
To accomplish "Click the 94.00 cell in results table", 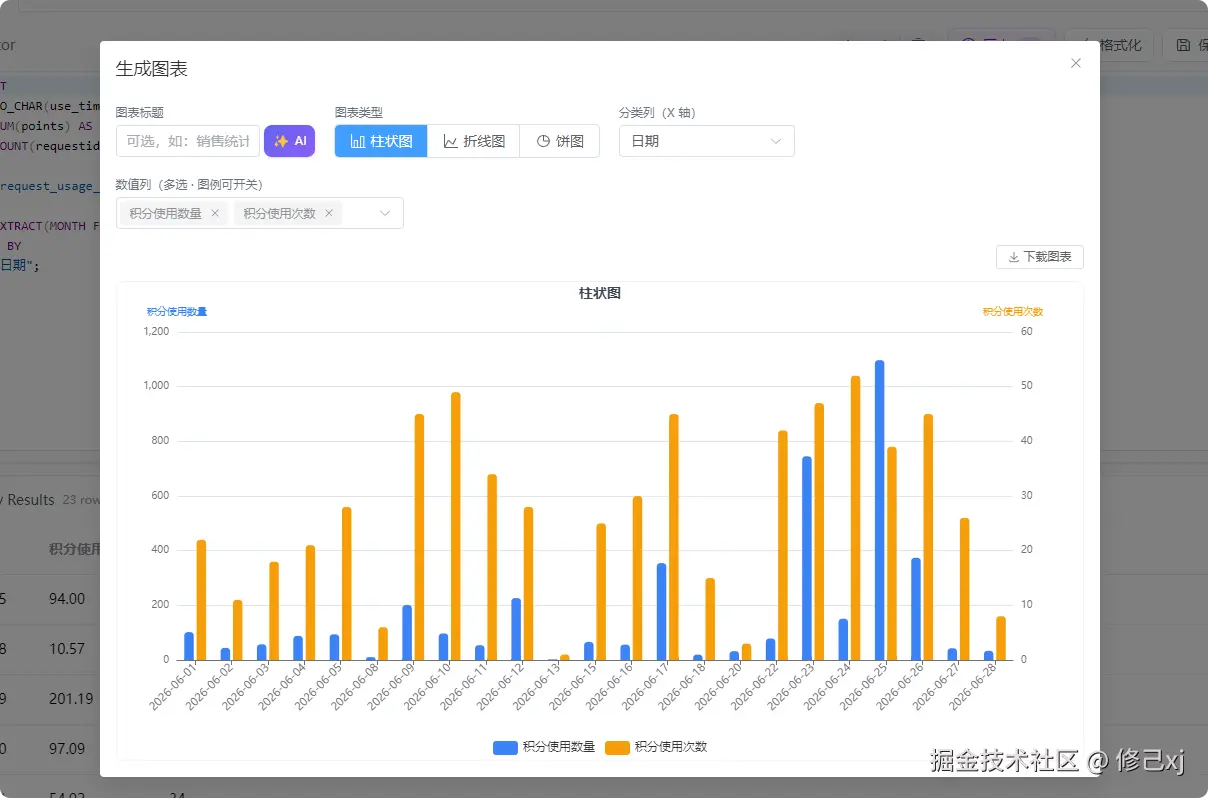I will [67, 599].
